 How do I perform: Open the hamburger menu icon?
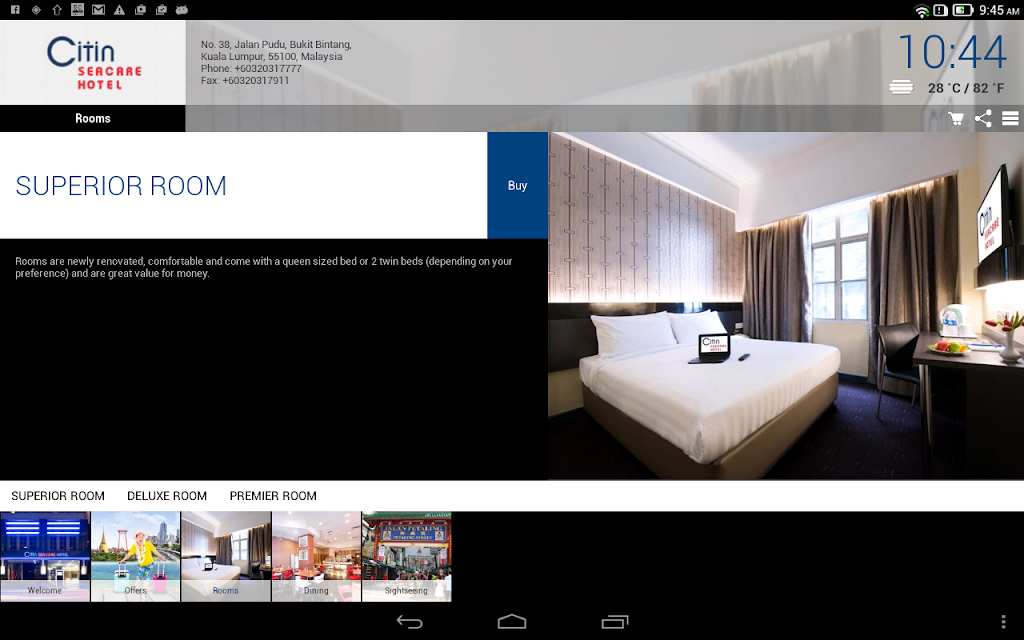click(1010, 118)
